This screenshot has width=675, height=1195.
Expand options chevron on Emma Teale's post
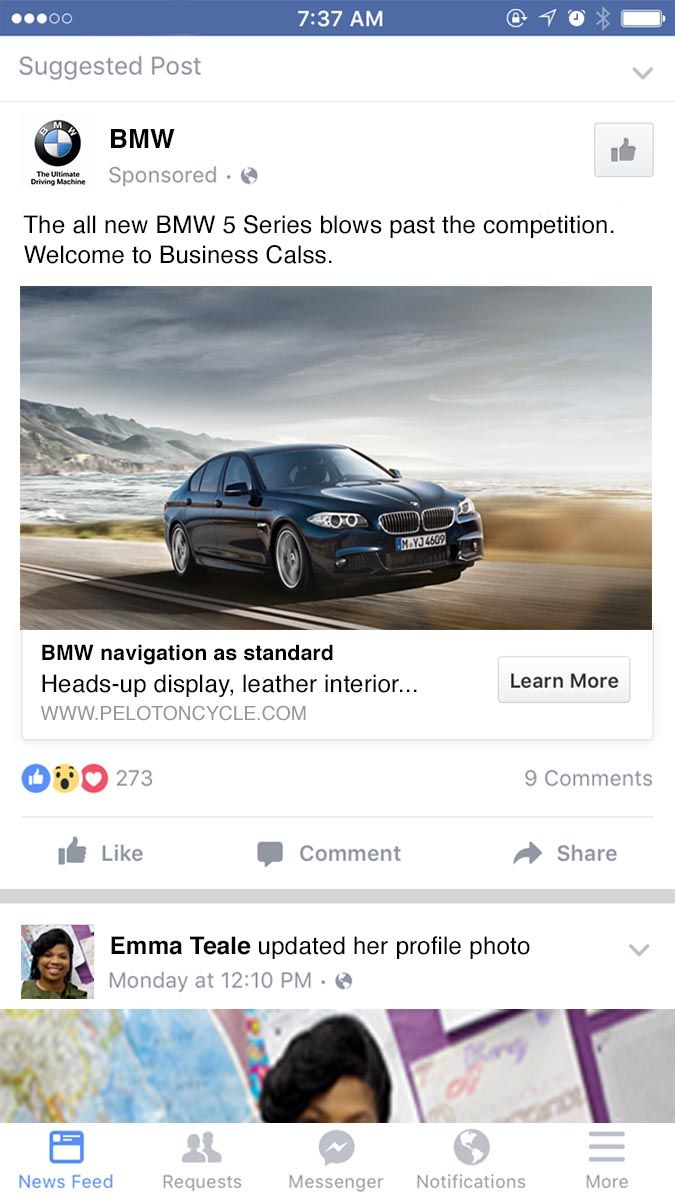click(x=638, y=950)
